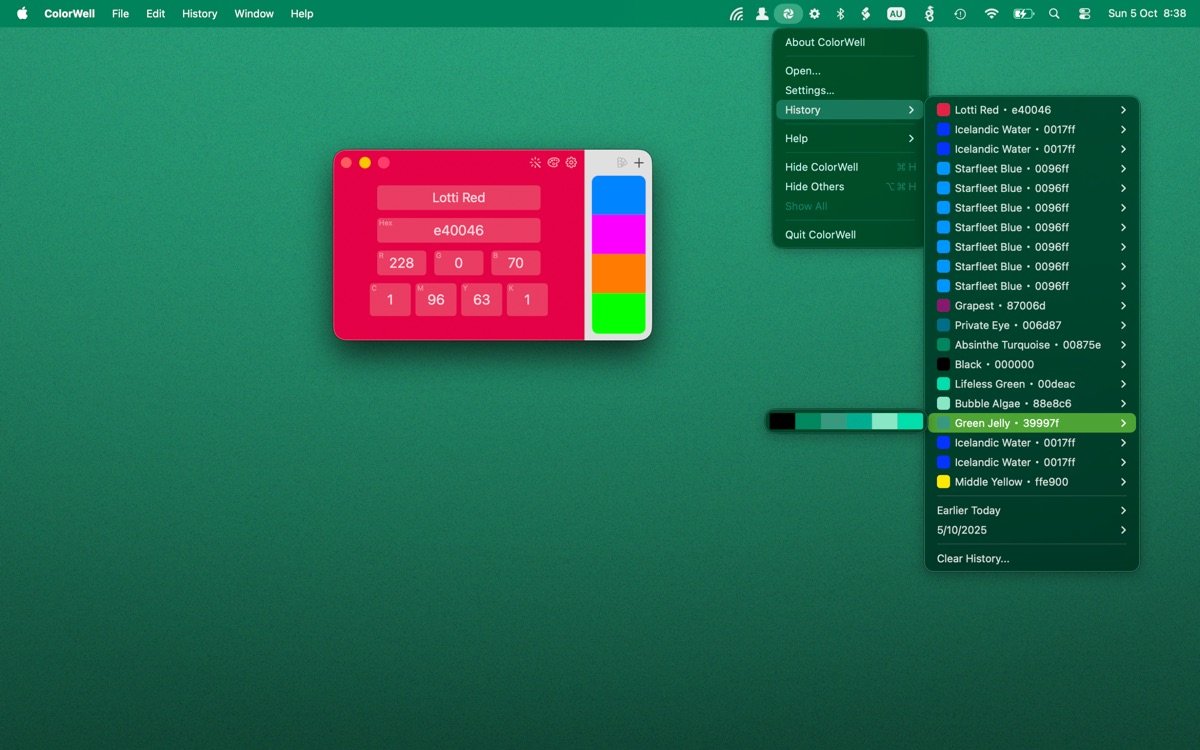This screenshot has height=750, width=1200.
Task: Click the Hex field showing e40046
Action: coord(458,230)
